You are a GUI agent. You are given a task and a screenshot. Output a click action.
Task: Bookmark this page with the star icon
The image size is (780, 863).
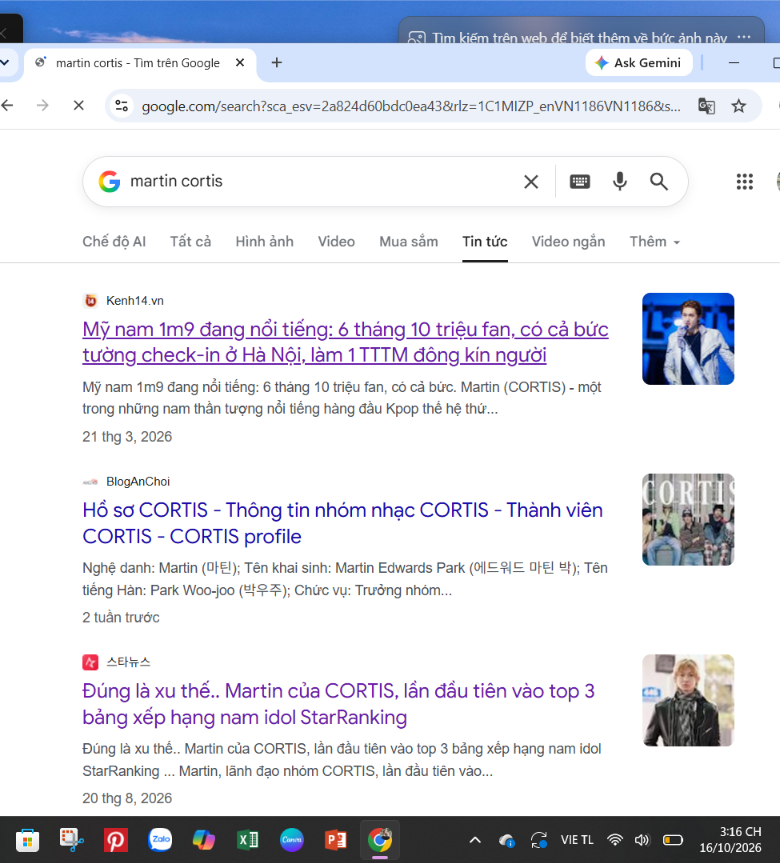coord(739,106)
